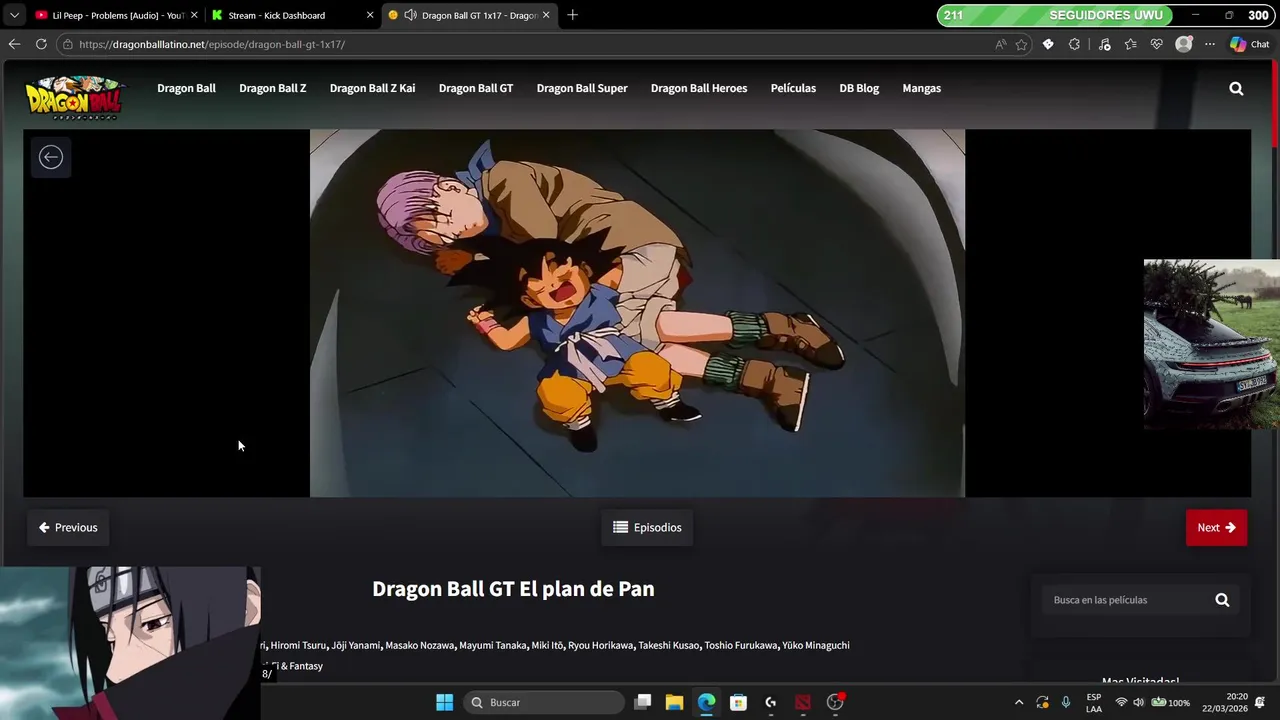Image resolution: width=1280 pixels, height=720 pixels.
Task: Go to Previous episode
Action: pyautogui.click(x=68, y=527)
